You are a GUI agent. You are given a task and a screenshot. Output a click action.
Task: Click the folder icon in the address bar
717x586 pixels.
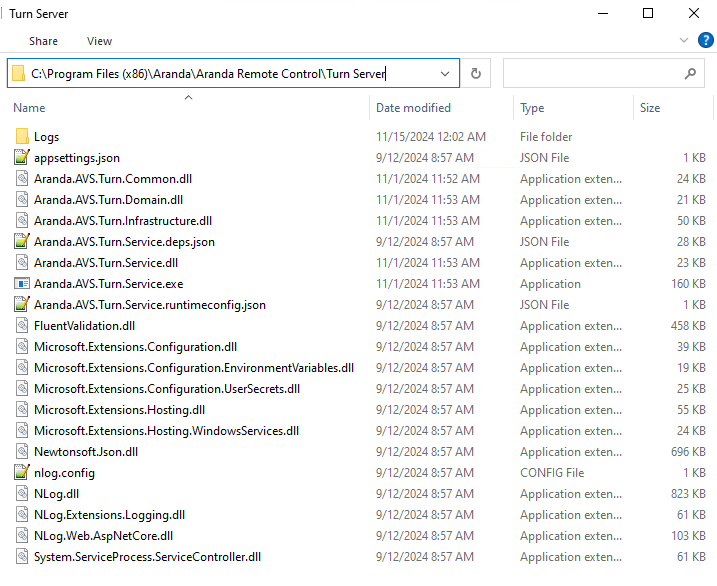point(18,73)
